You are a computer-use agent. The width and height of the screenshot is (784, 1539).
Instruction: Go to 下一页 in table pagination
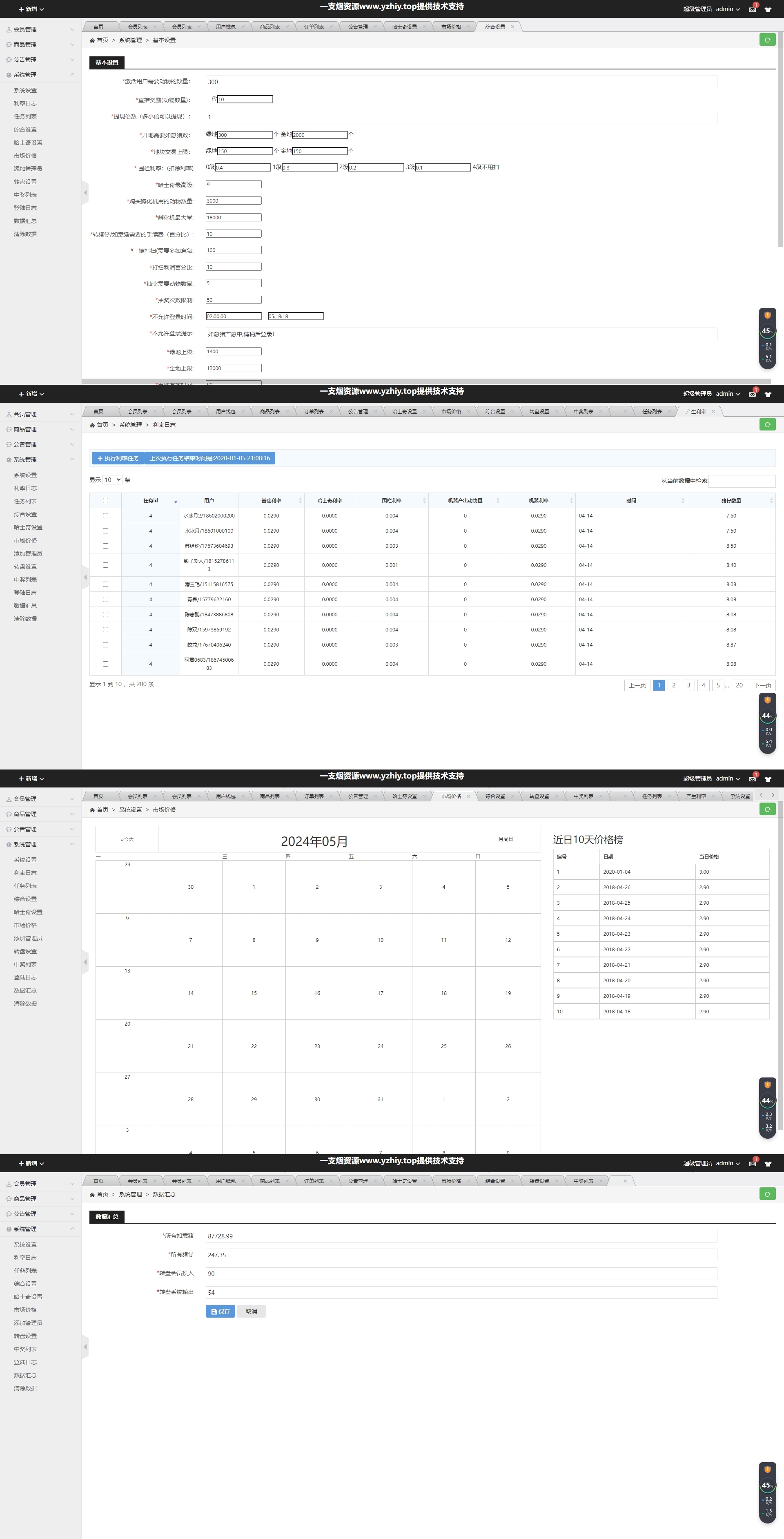pyautogui.click(x=762, y=685)
